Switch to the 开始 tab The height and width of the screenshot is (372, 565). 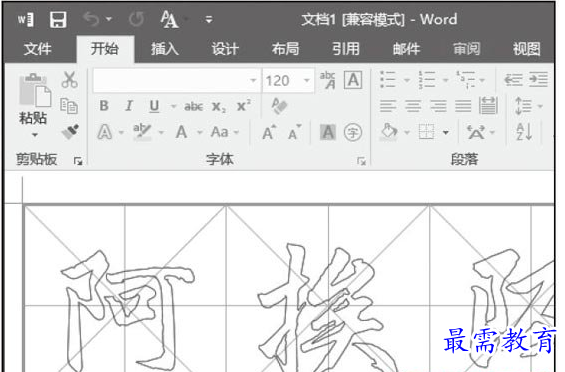pos(104,49)
